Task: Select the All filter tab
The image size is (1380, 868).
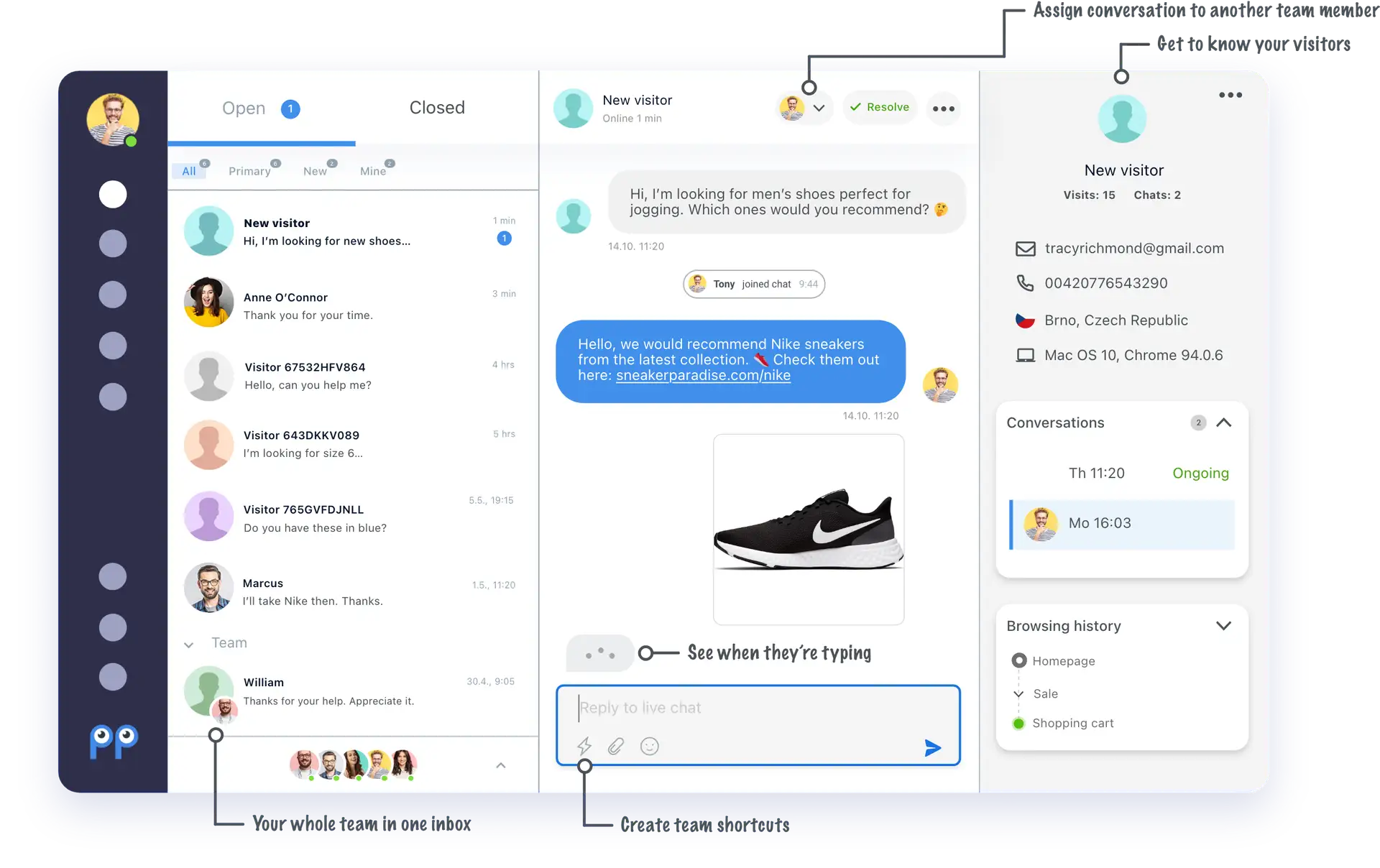Action: click(x=189, y=171)
